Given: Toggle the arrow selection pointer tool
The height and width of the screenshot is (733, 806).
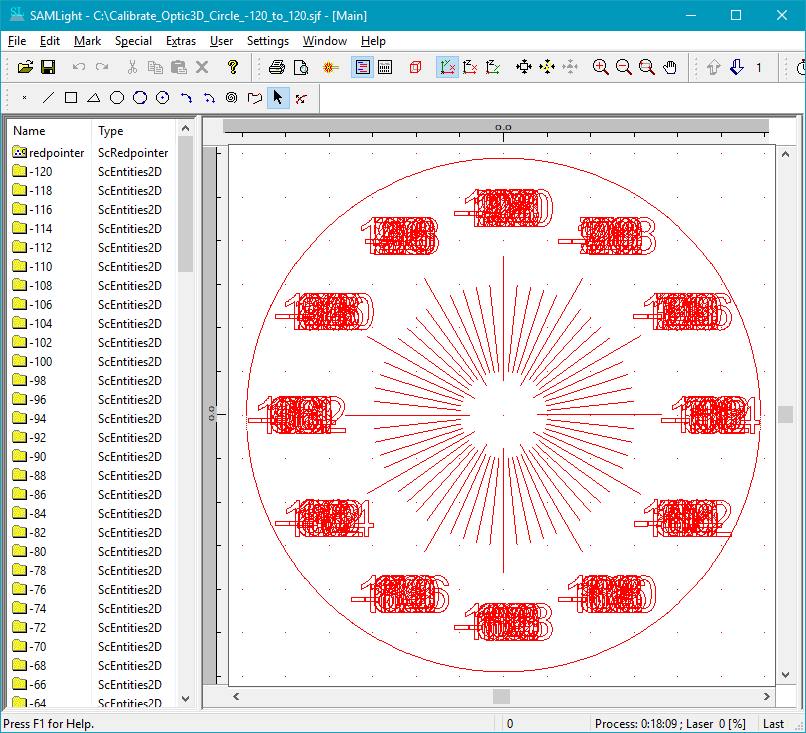Looking at the screenshot, I should pos(278,98).
